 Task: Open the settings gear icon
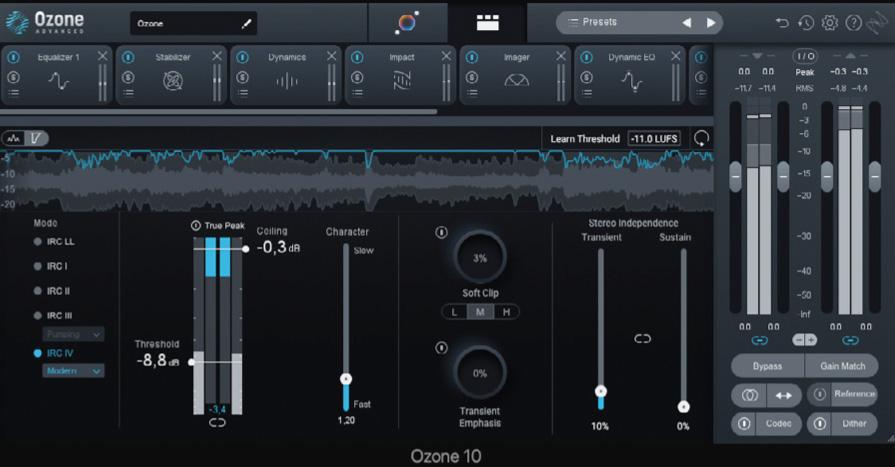point(829,22)
